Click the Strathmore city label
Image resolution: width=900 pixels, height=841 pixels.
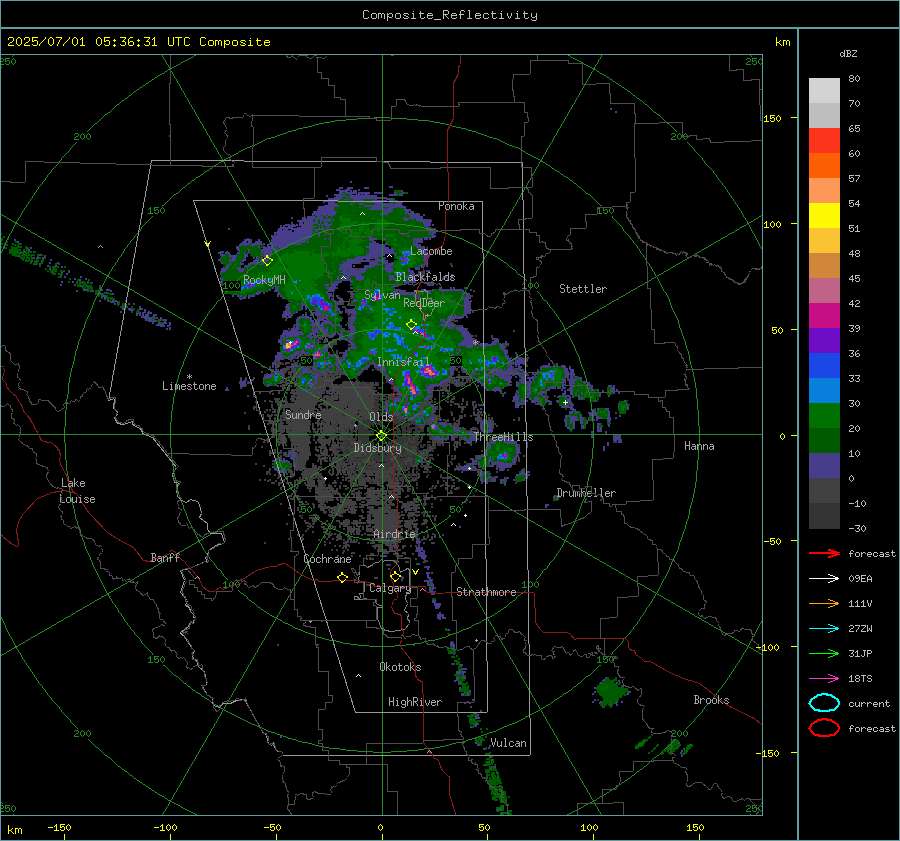[x=486, y=592]
